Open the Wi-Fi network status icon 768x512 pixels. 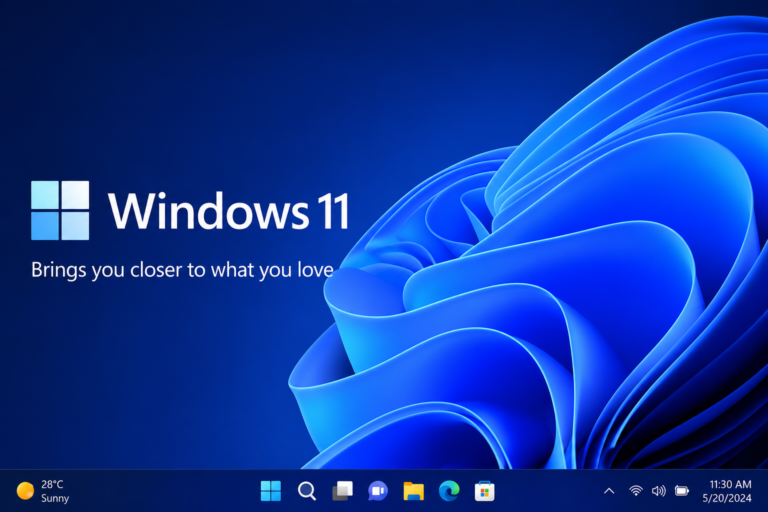[636, 490]
